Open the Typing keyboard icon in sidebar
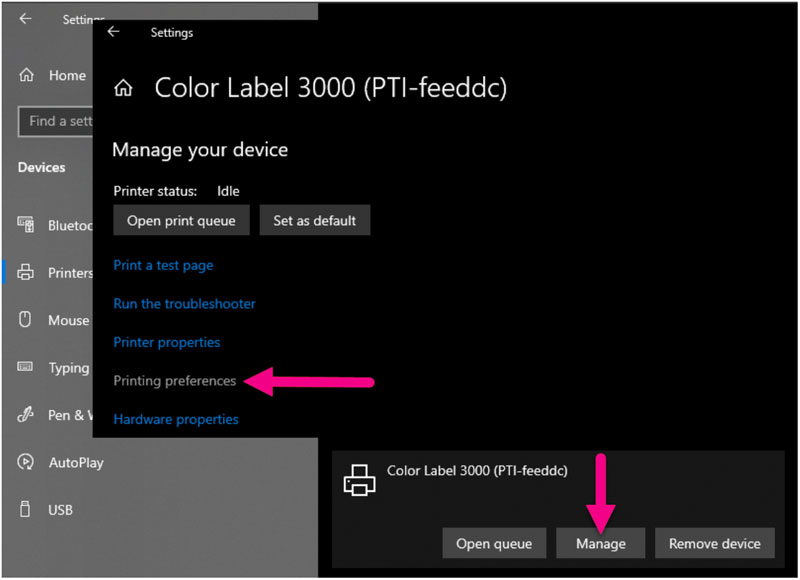Viewport: 800px width, 580px height. pyautogui.click(x=25, y=367)
